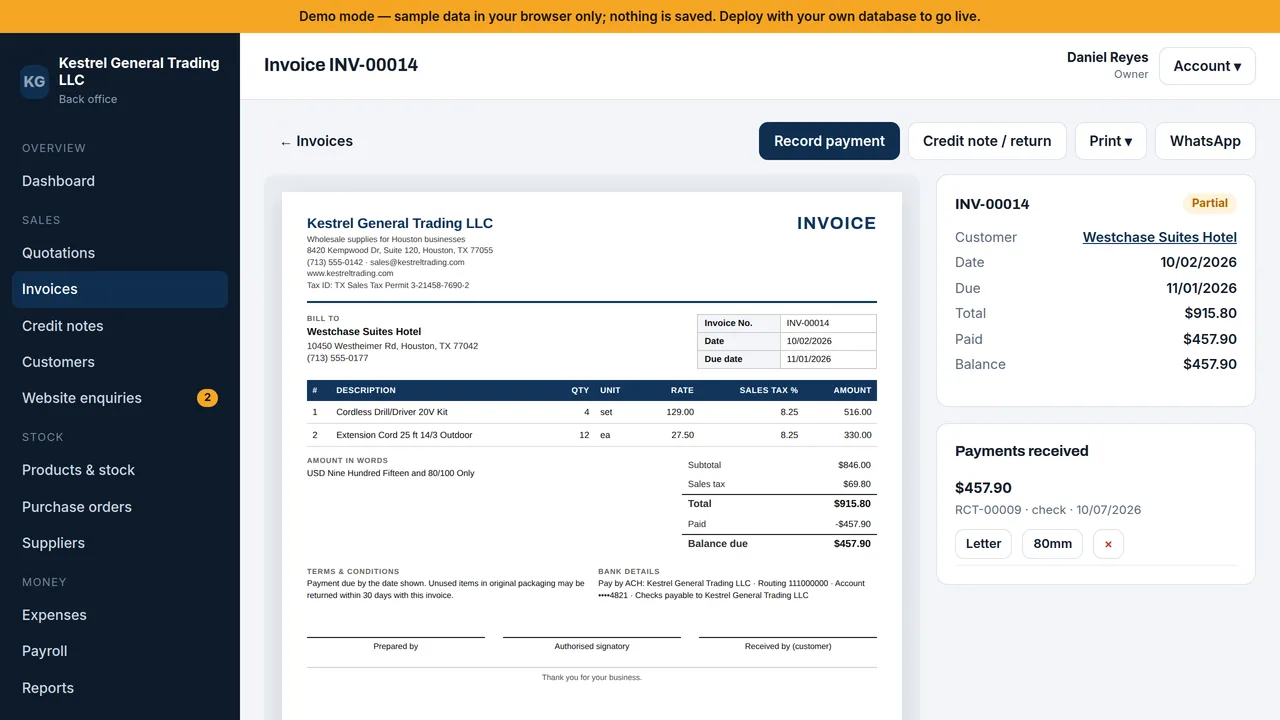Open the Westchase Suites Hotel customer link
Viewport: 1280px width, 720px height.
(1160, 237)
